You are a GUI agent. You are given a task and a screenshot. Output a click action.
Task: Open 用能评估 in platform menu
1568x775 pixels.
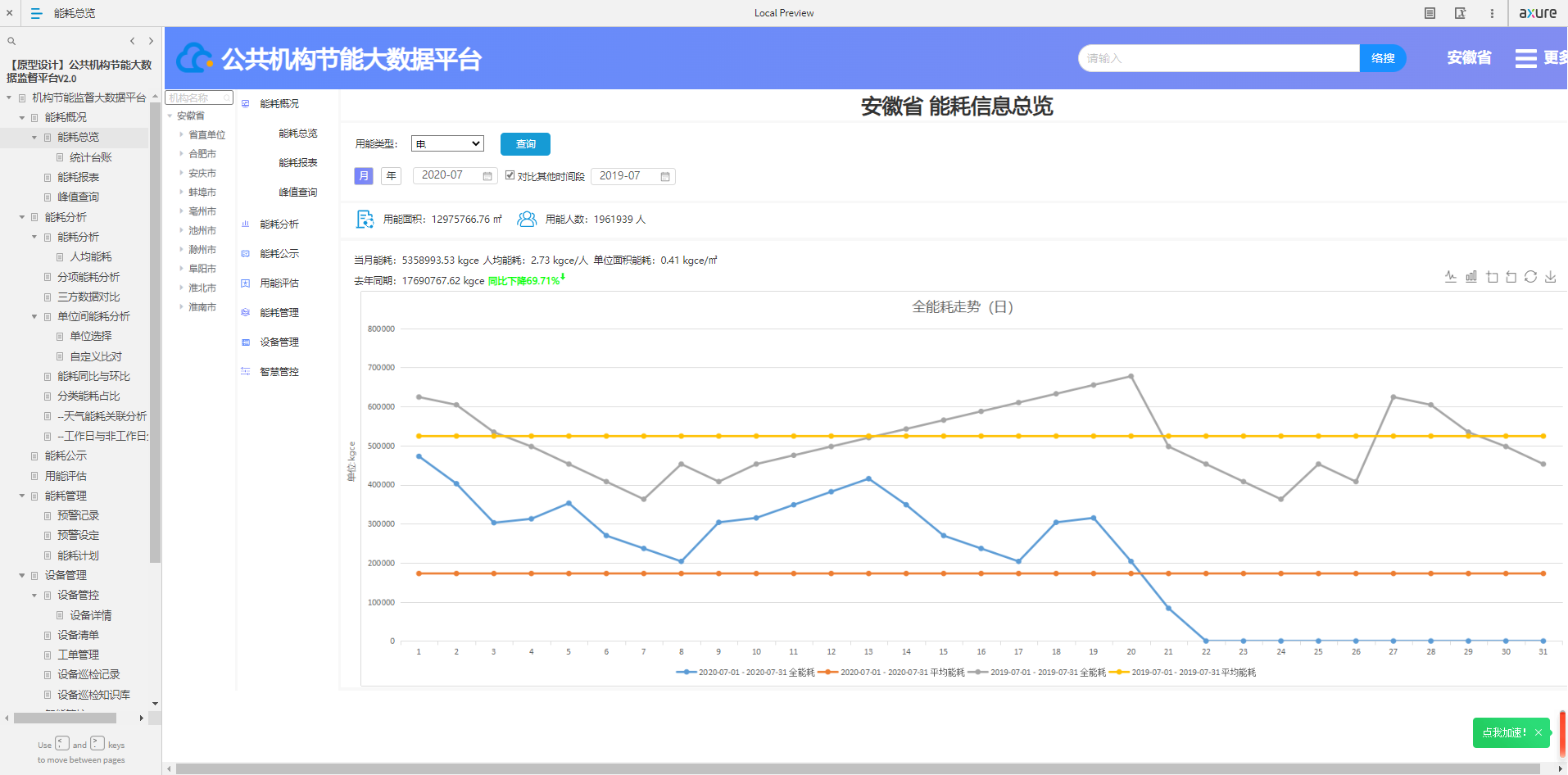(x=279, y=283)
